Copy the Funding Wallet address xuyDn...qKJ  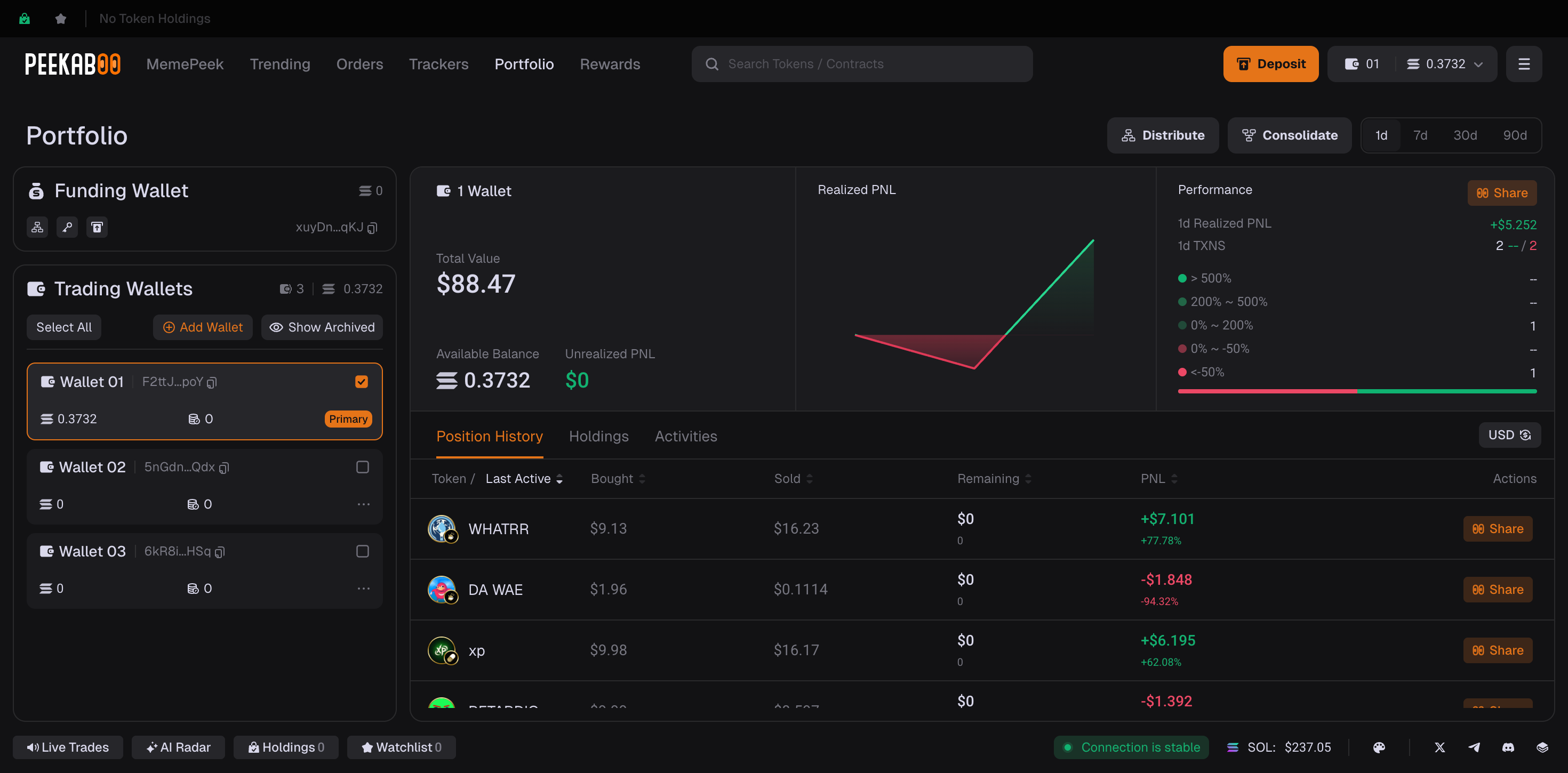[372, 228]
